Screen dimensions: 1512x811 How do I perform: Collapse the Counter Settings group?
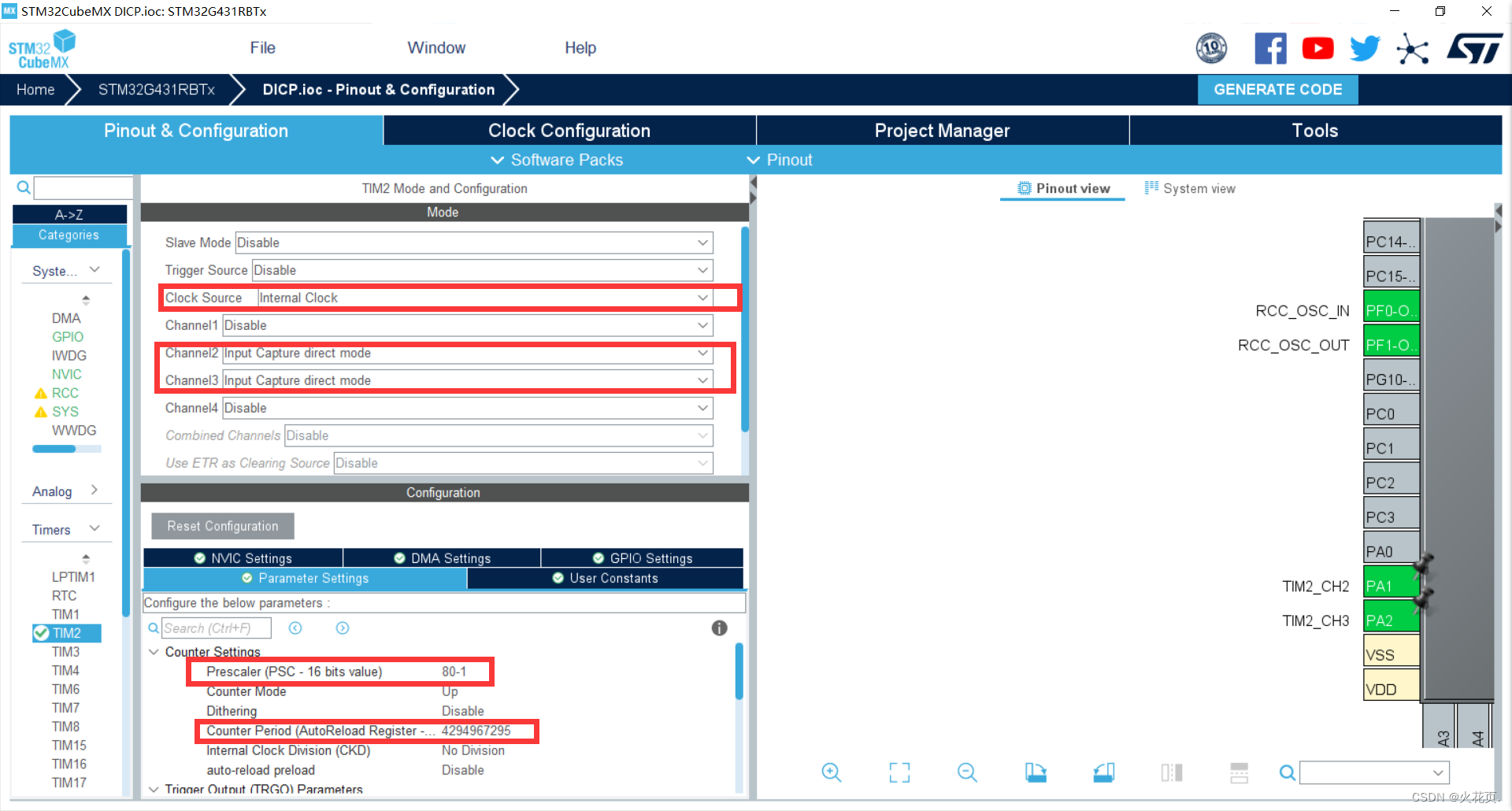154,652
